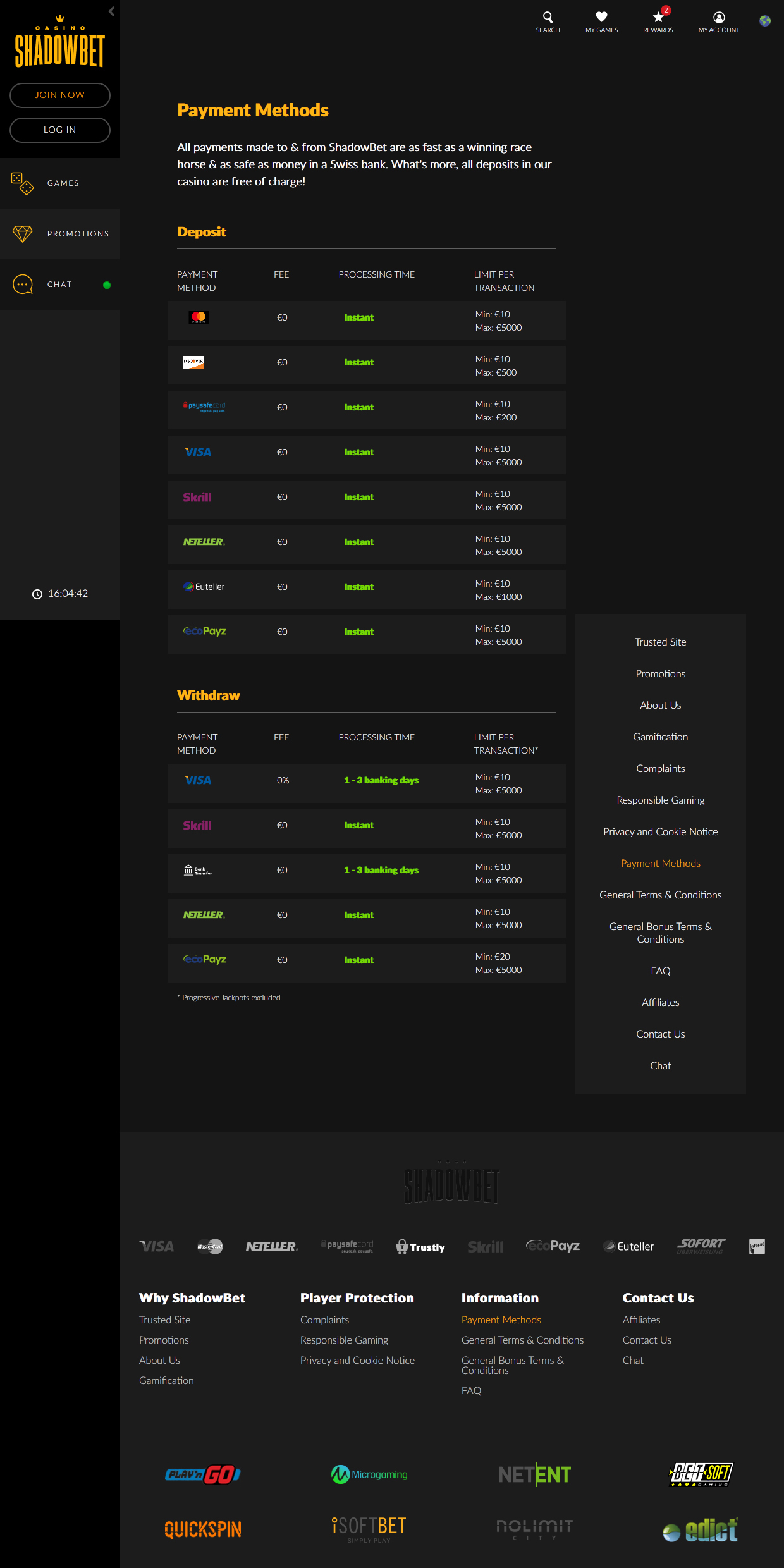Open Responsible Gaming in right panel
Image resolution: width=784 pixels, height=1568 pixels.
pyautogui.click(x=660, y=800)
